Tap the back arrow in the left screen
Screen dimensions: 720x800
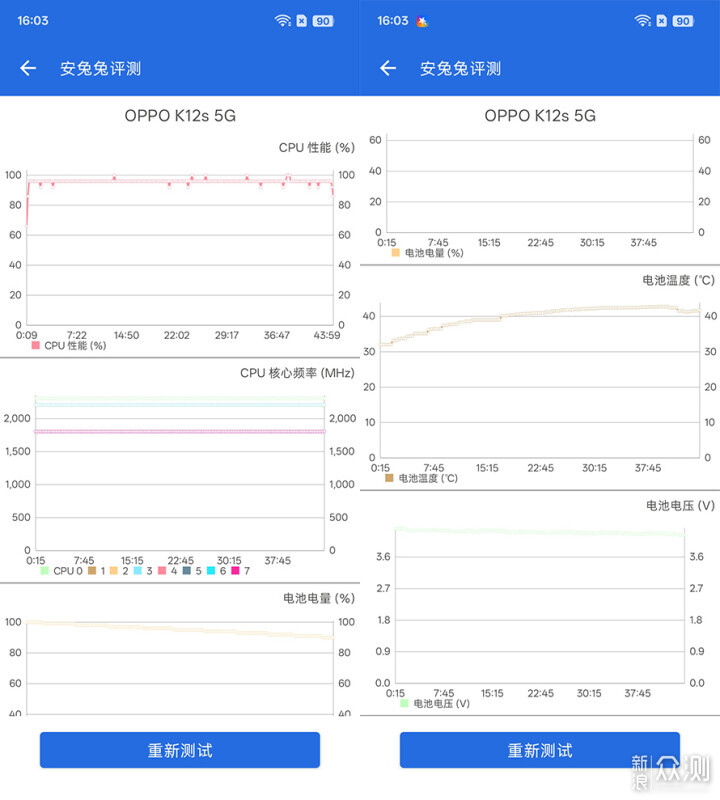point(28,68)
